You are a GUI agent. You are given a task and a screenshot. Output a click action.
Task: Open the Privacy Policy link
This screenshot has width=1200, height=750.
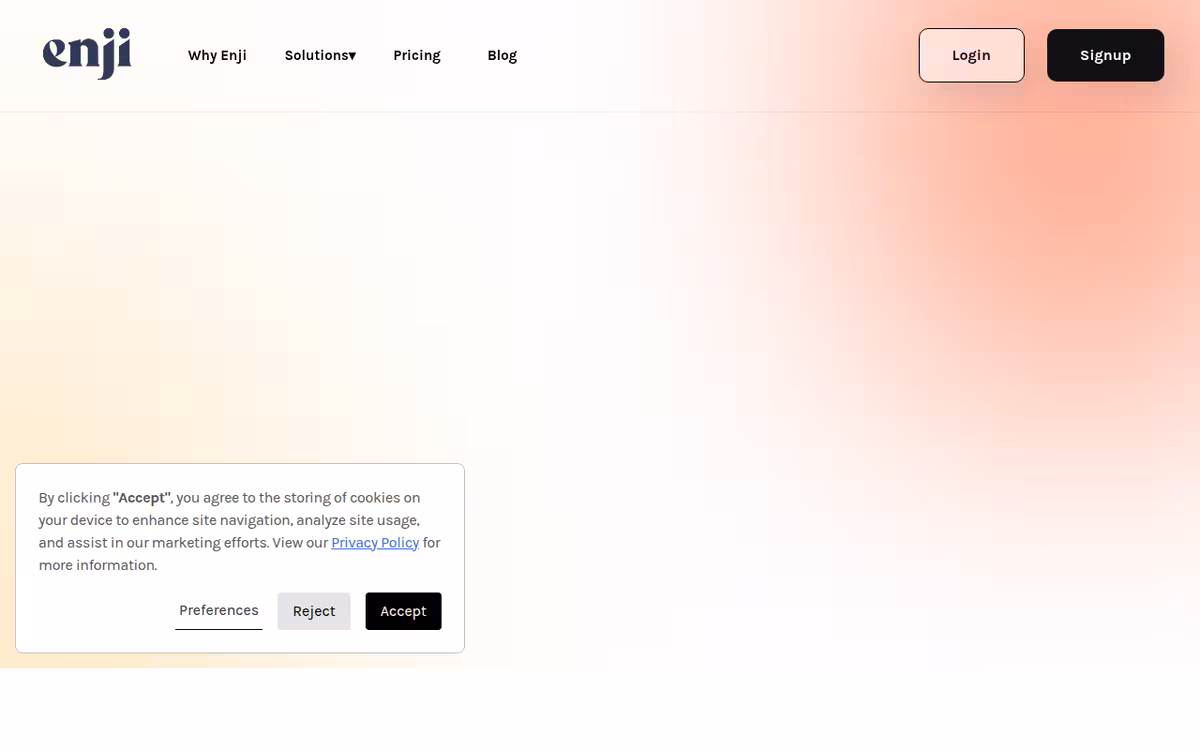click(375, 542)
